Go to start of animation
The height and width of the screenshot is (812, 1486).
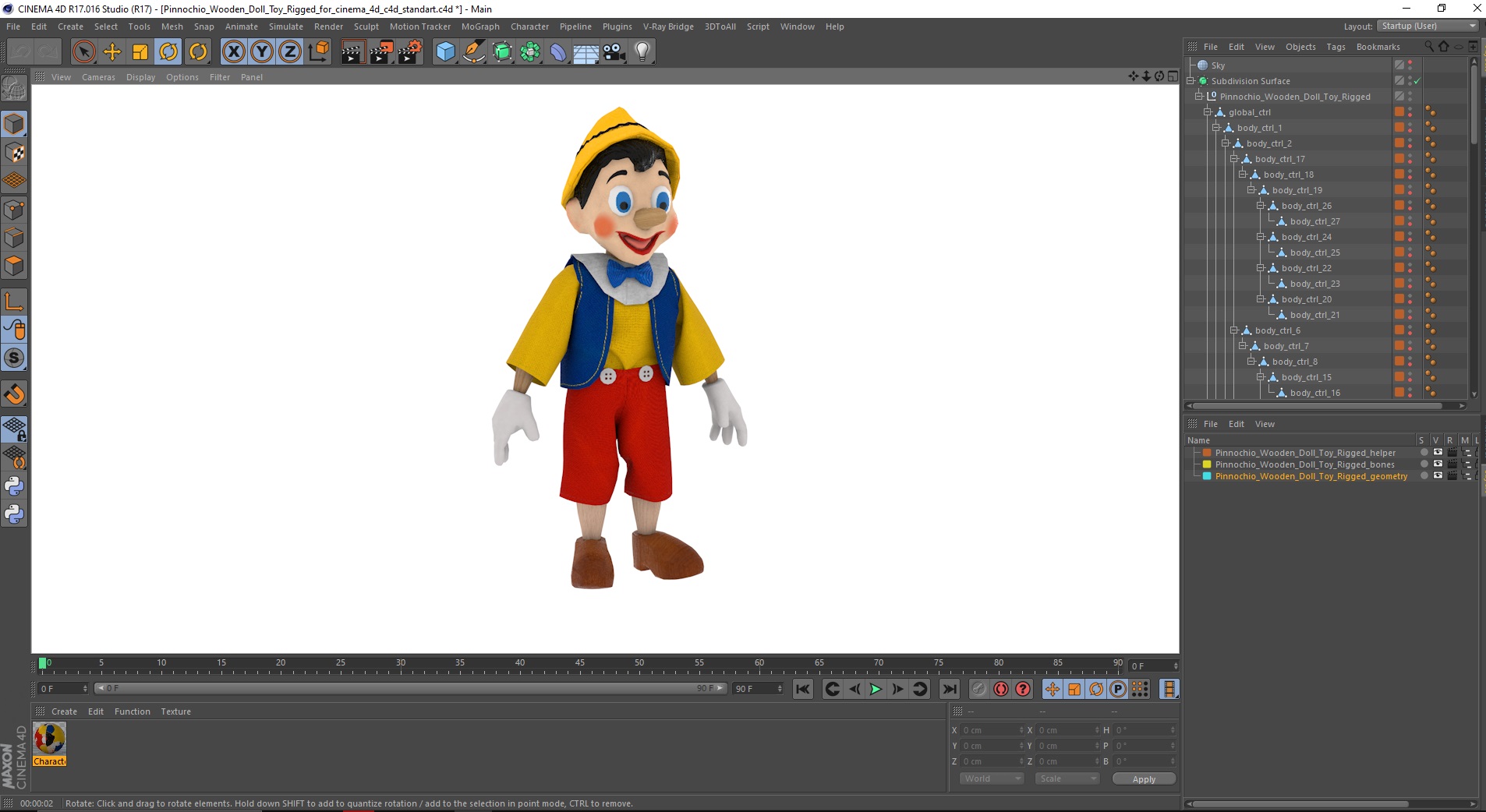803,689
